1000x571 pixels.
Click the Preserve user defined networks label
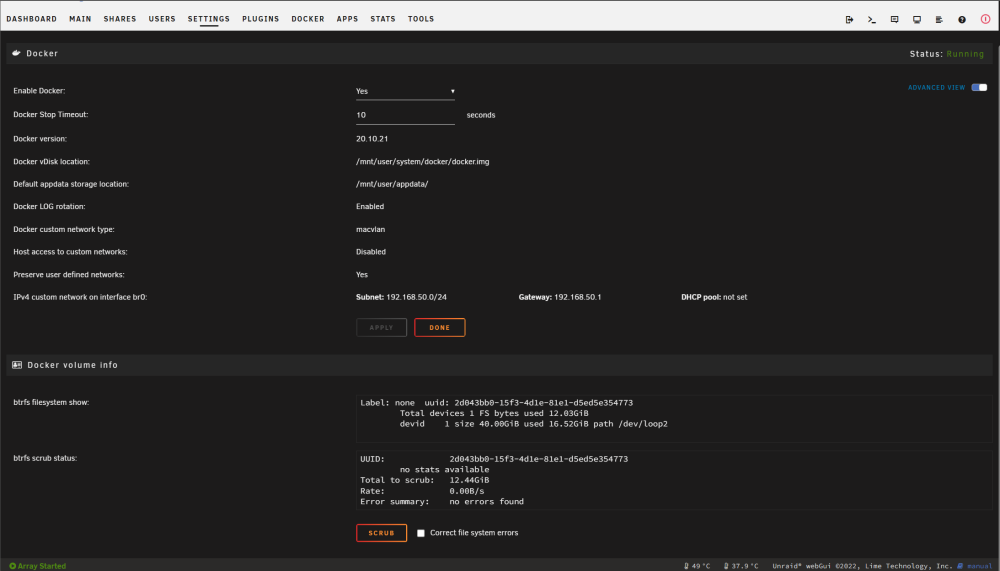pyautogui.click(x=69, y=274)
